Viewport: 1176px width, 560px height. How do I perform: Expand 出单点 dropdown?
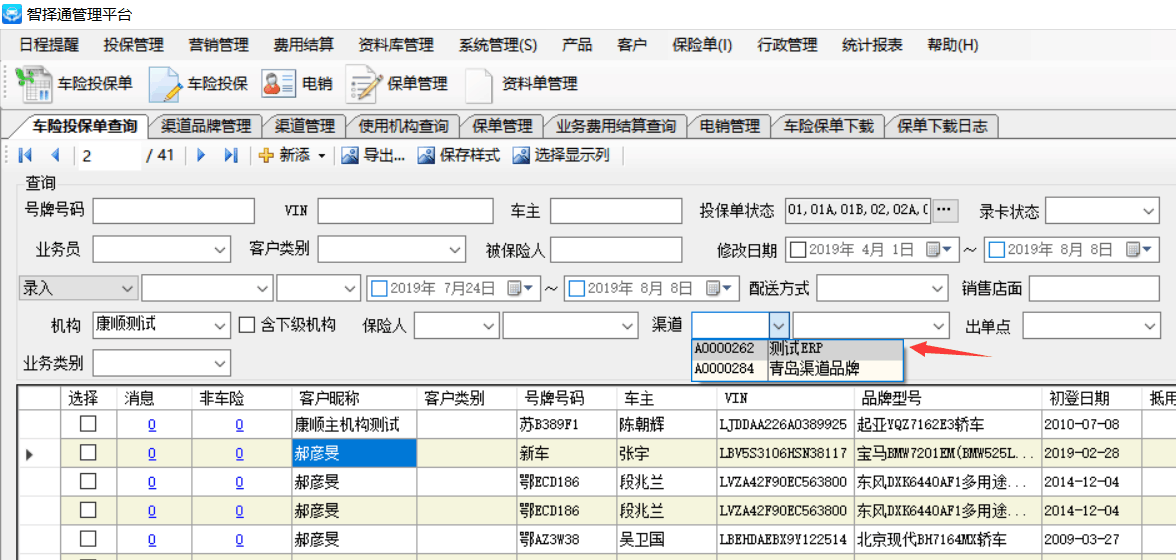coord(1149,326)
